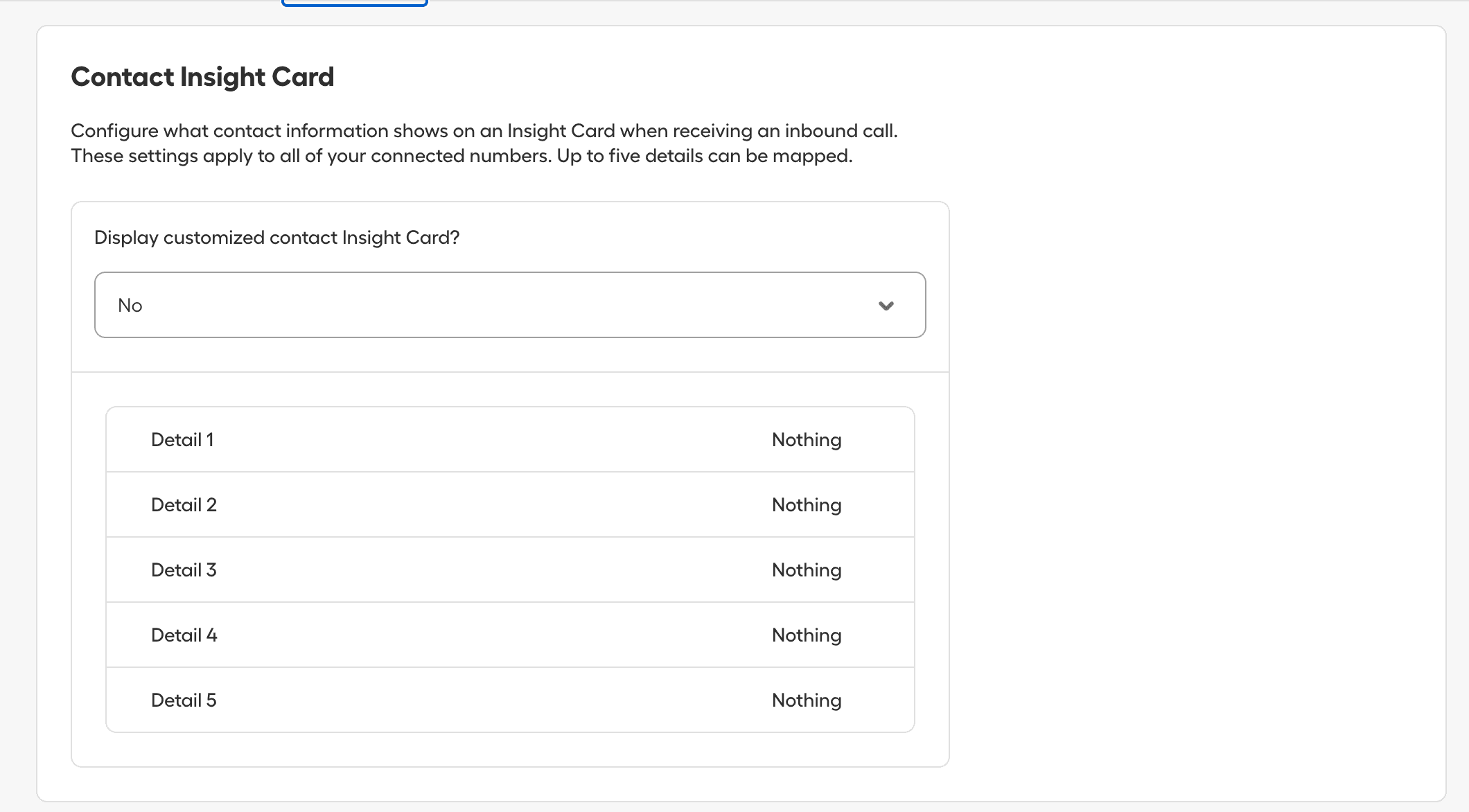Click Nothing next to Detail 4
This screenshot has width=1469, height=812.
point(806,634)
